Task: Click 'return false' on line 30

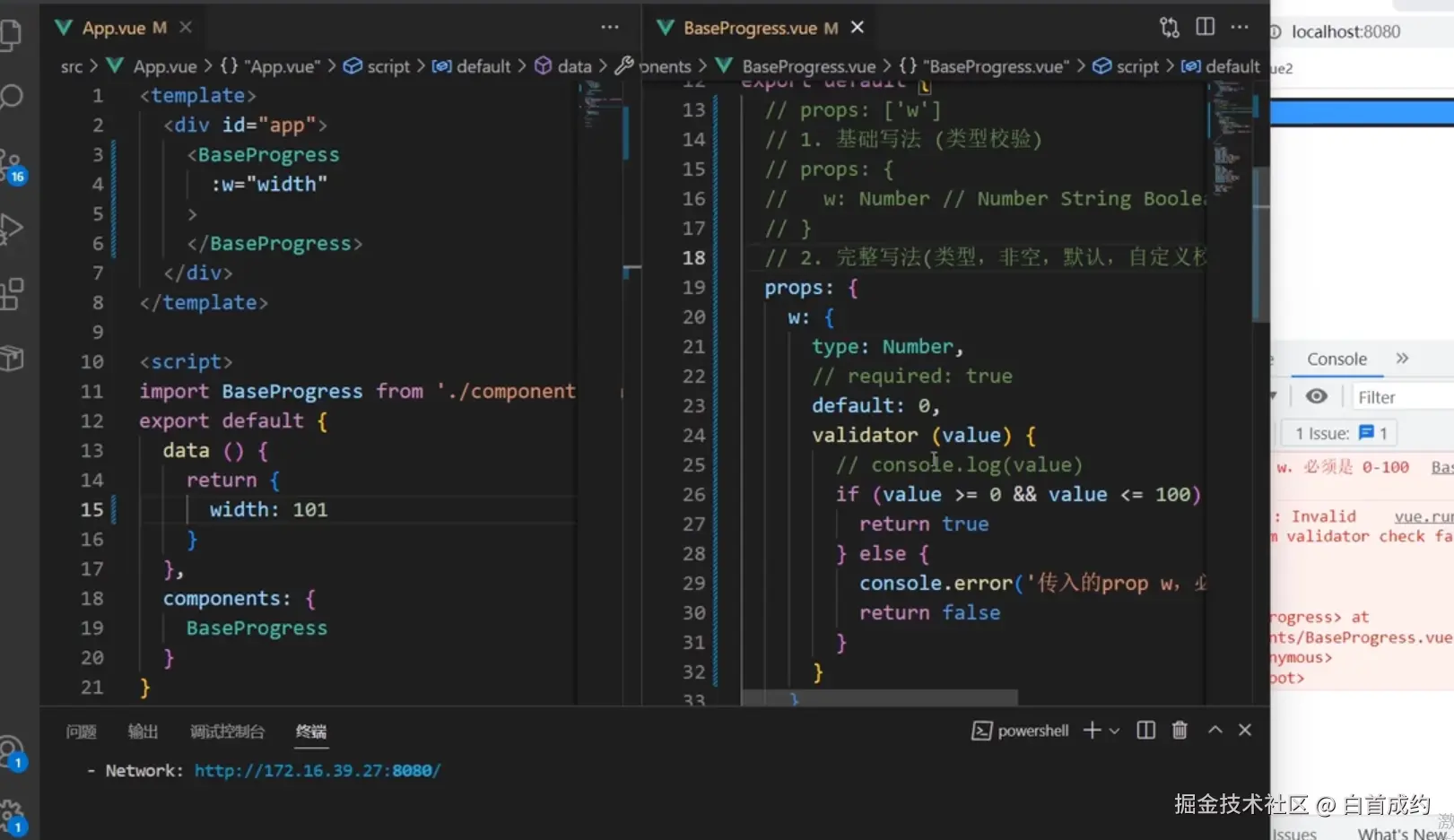Action: click(929, 612)
